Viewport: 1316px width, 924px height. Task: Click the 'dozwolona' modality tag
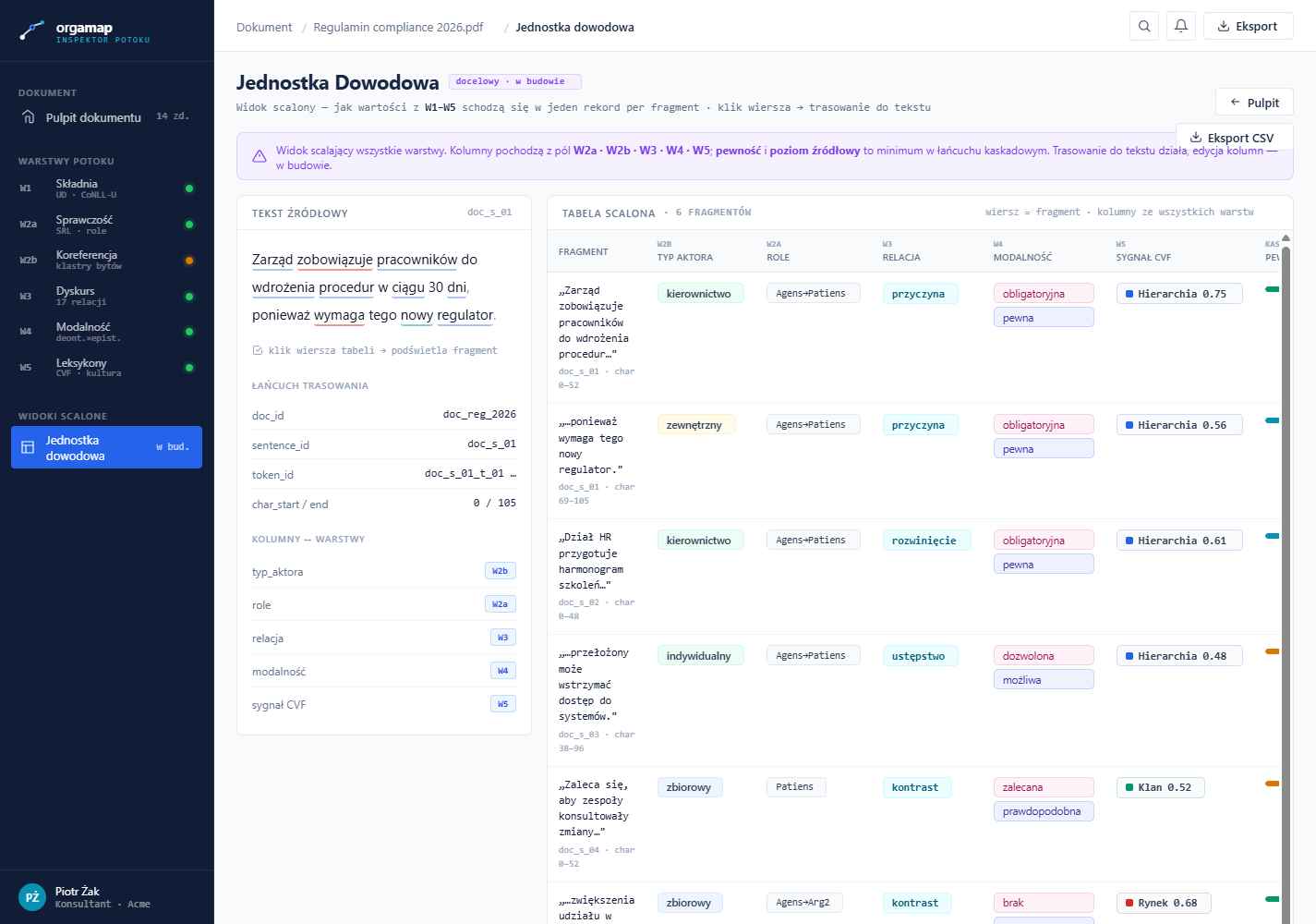(x=1044, y=656)
